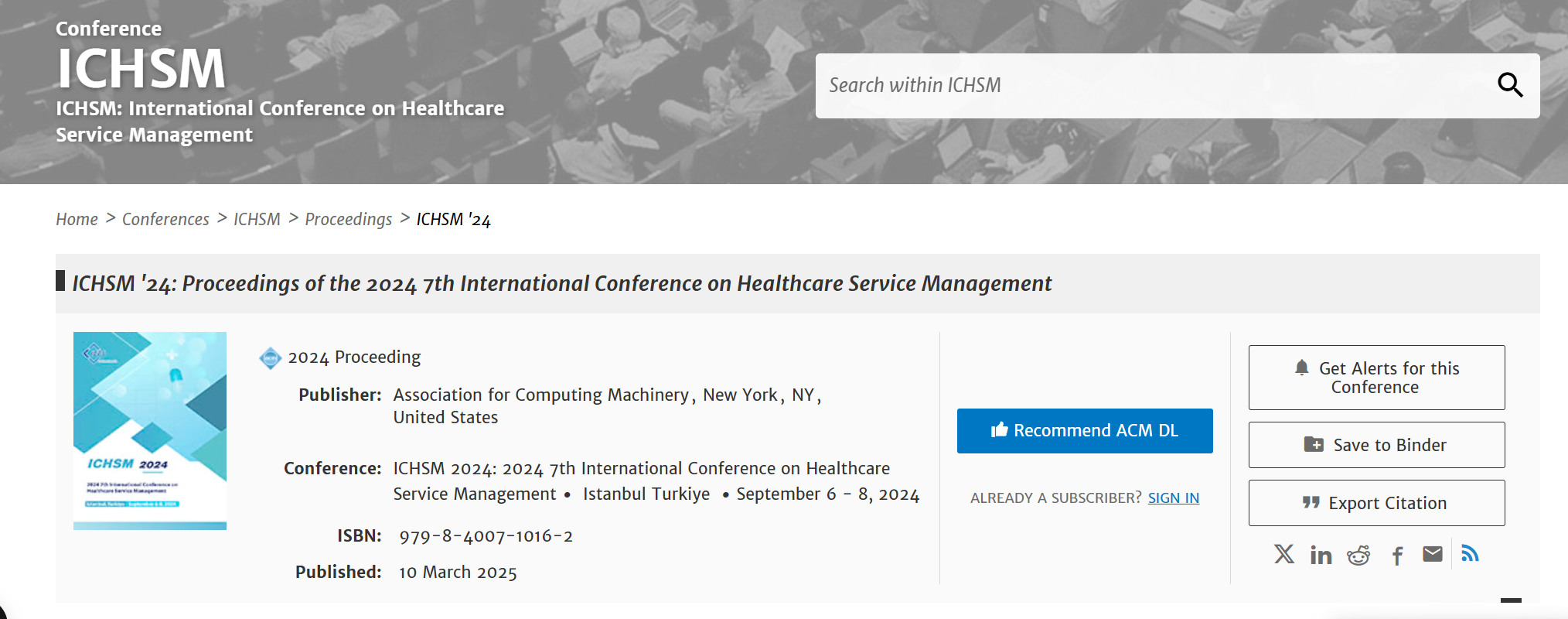Click the Recommend ACM DL button

tap(1085, 431)
